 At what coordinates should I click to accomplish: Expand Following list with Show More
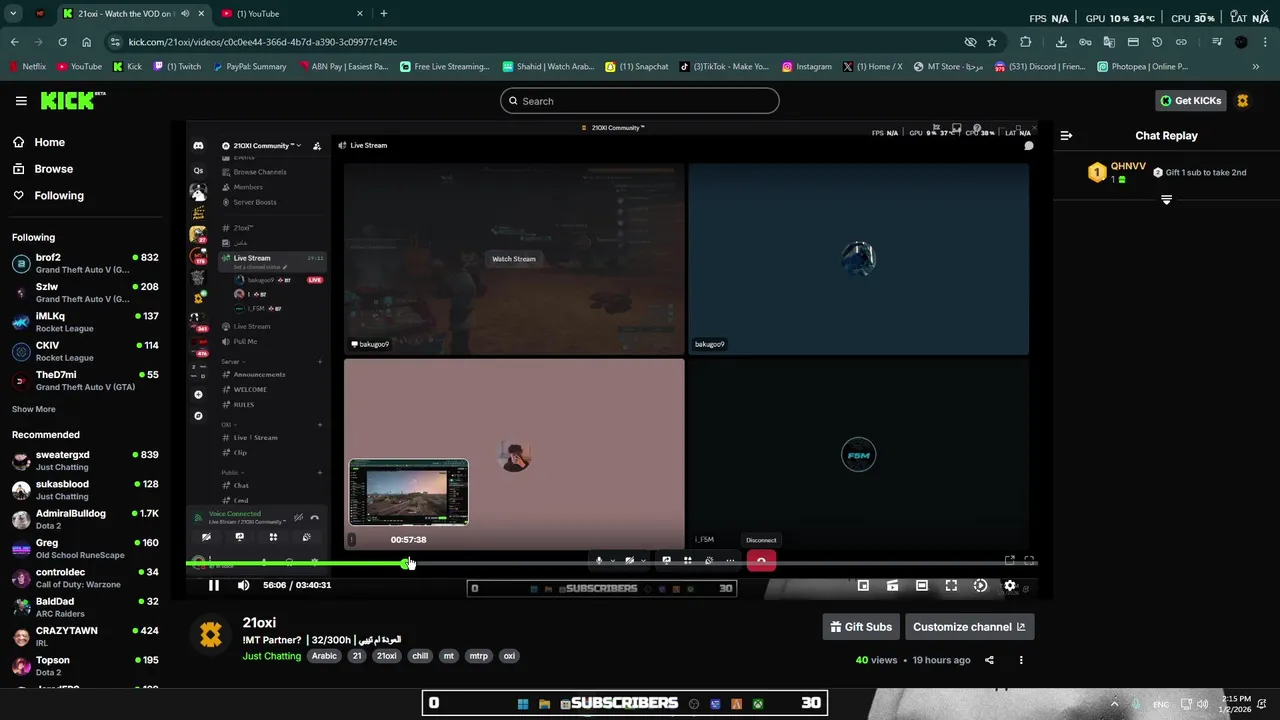click(34, 409)
